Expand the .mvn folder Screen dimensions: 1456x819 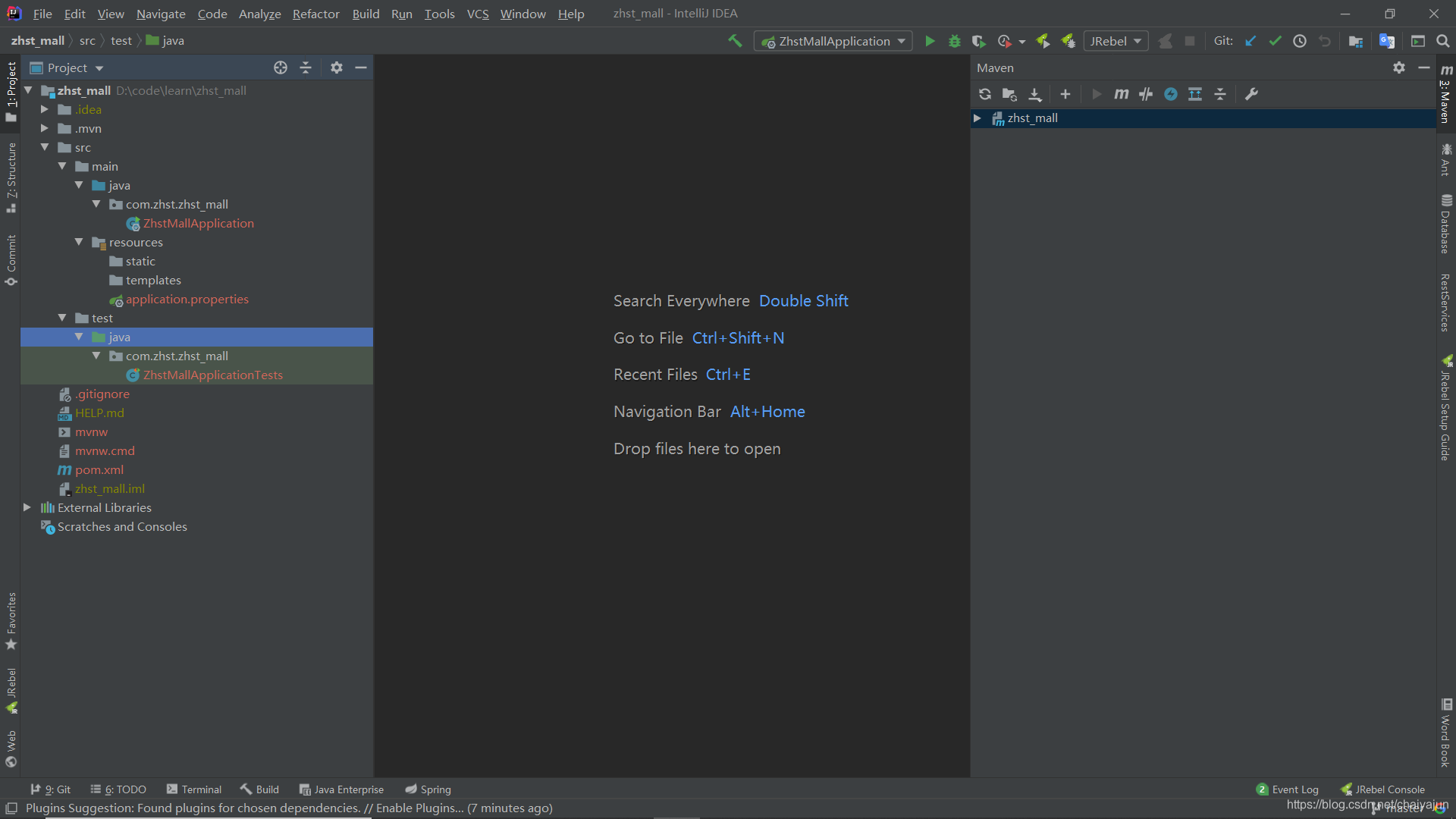pos(45,128)
